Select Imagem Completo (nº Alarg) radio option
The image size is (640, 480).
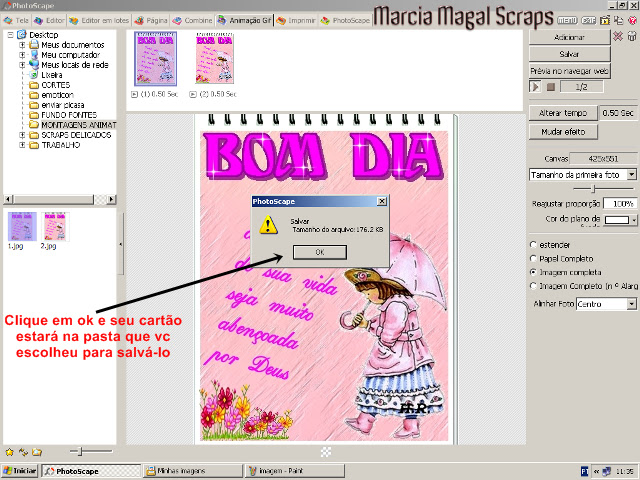click(533, 286)
